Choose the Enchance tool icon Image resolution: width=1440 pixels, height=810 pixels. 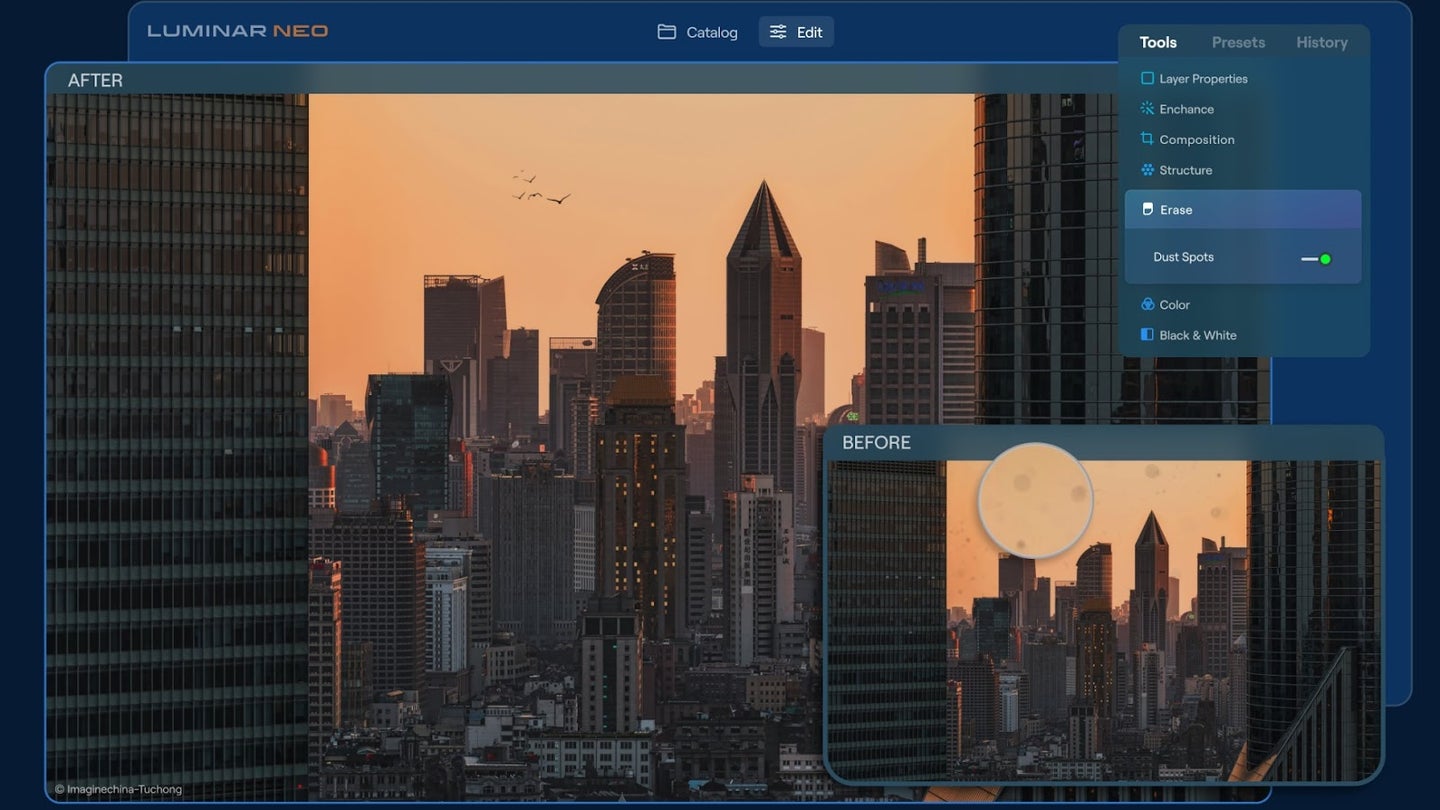point(1147,109)
